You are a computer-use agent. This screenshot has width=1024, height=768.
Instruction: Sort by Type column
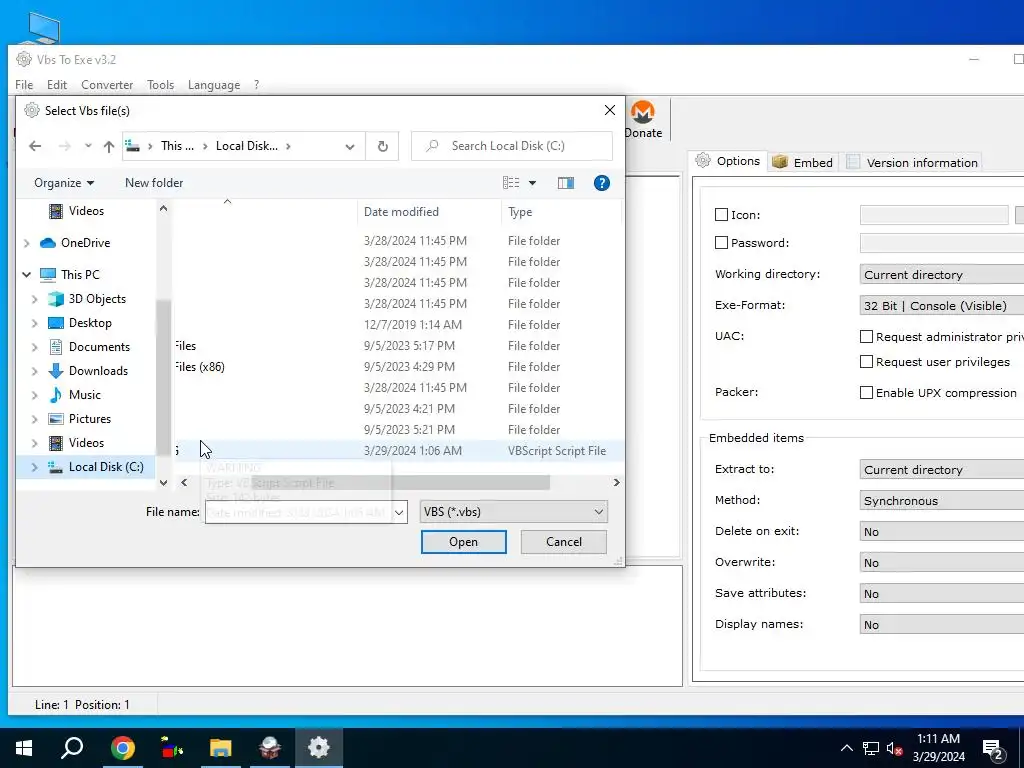[520, 212]
